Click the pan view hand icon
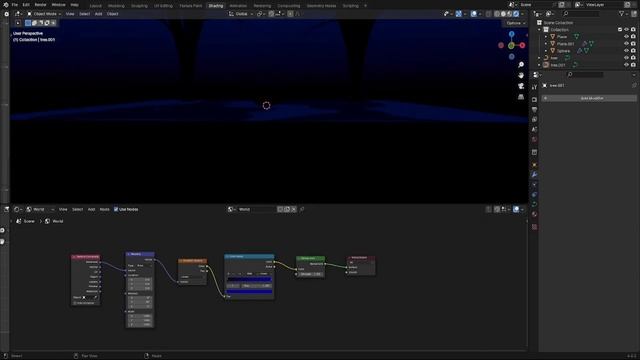 [x=521, y=76]
